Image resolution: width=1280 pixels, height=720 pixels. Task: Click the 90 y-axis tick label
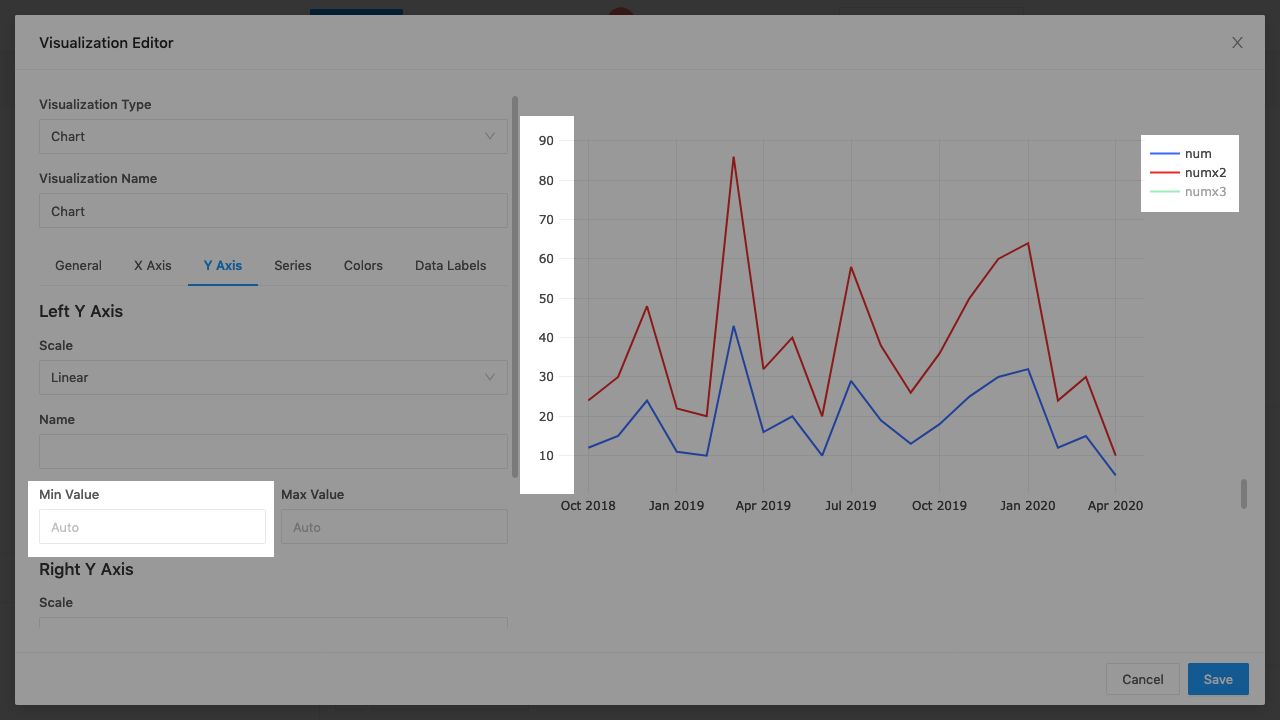coord(546,141)
